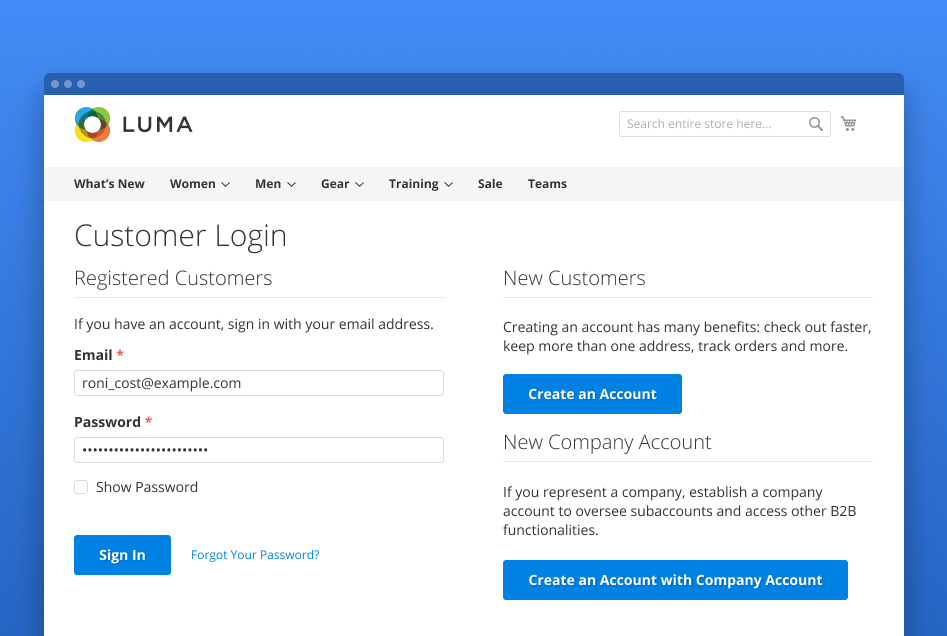Click the Password input field
Viewport: 947px width, 636px height.
point(258,450)
